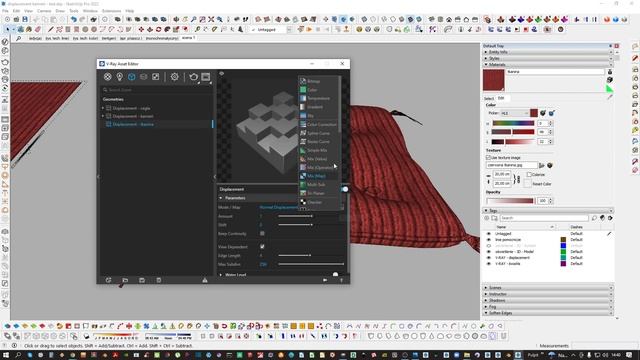Switch to Edit tab in Materials panel
Screen dimensions: 640x360
pyautogui.click(x=501, y=98)
